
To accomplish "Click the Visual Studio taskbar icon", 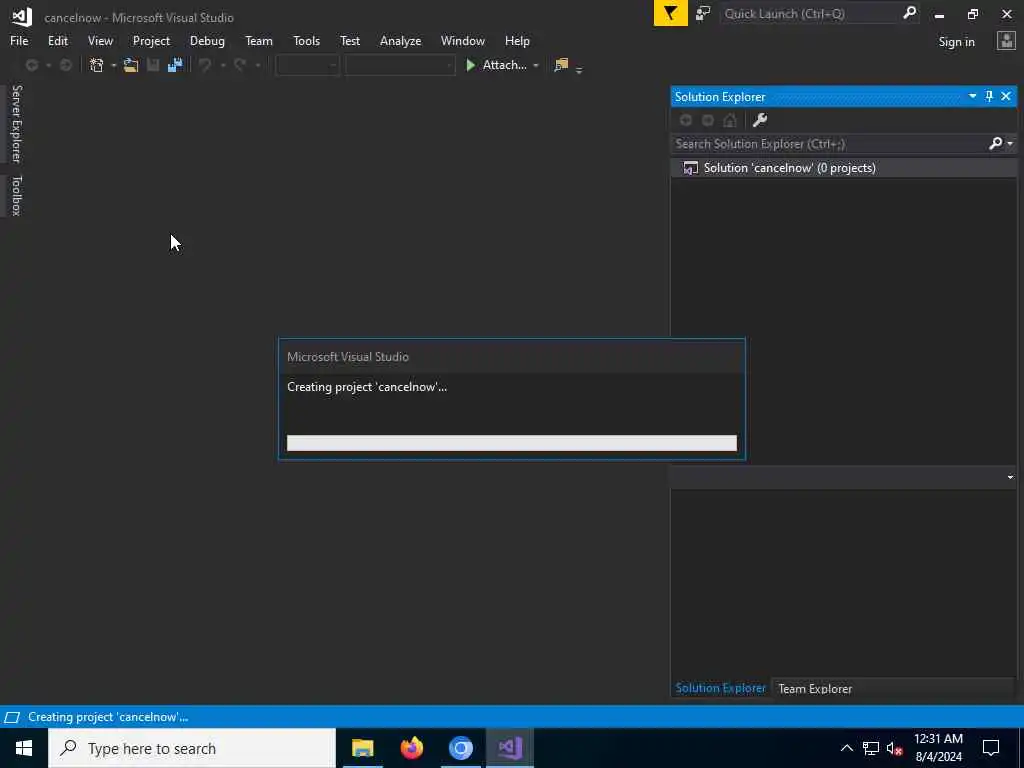I will (x=510, y=748).
